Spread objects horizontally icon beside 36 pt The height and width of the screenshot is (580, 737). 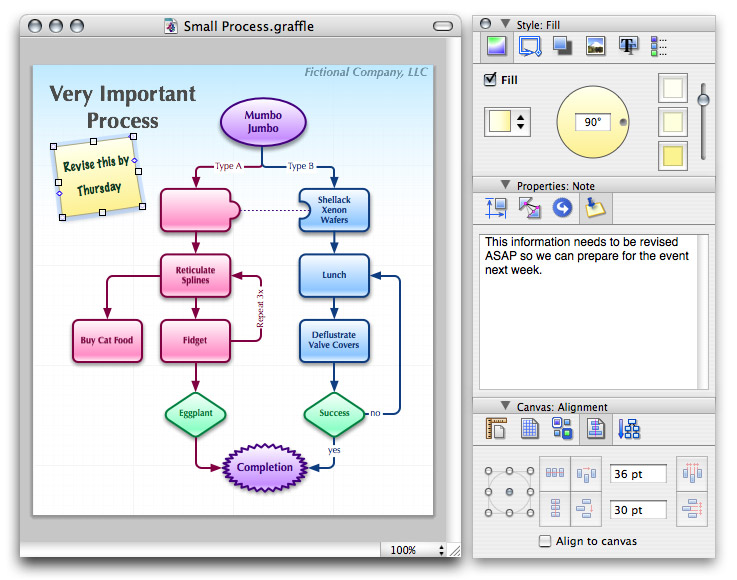click(586, 474)
